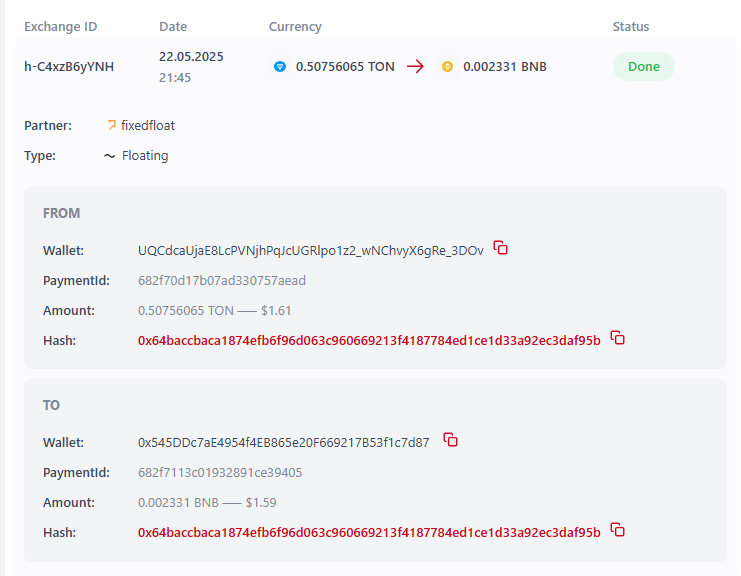
Task: Copy the FROM wallet address
Action: pos(501,248)
